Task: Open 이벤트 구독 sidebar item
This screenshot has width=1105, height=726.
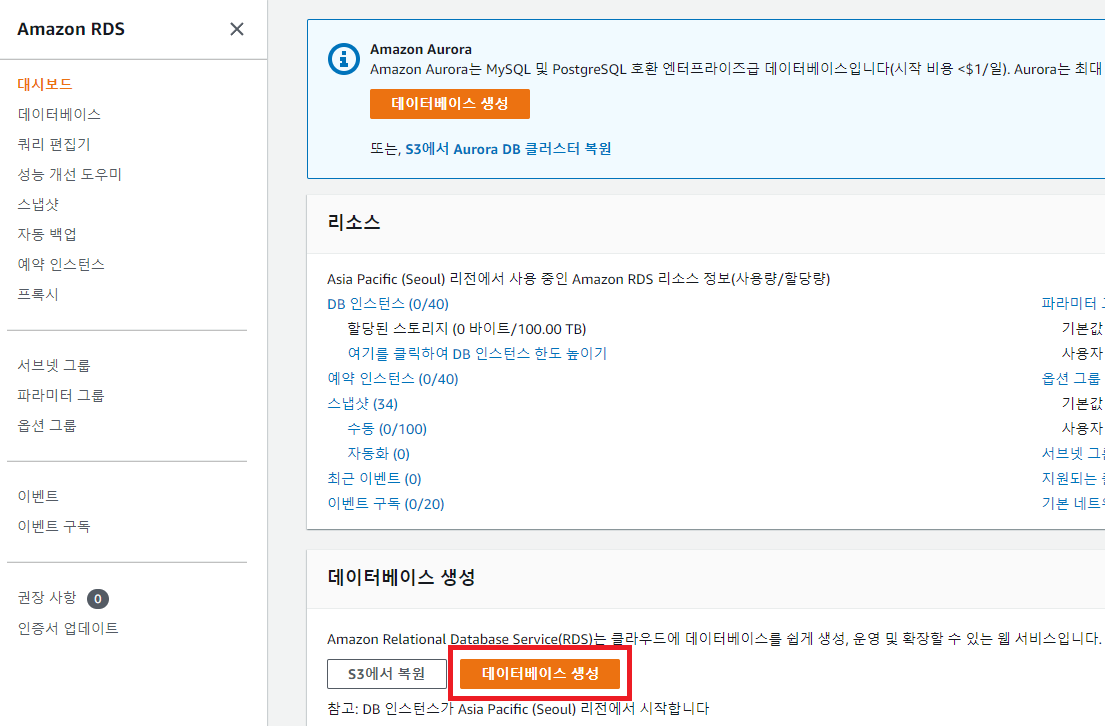Action: pyautogui.click(x=54, y=527)
